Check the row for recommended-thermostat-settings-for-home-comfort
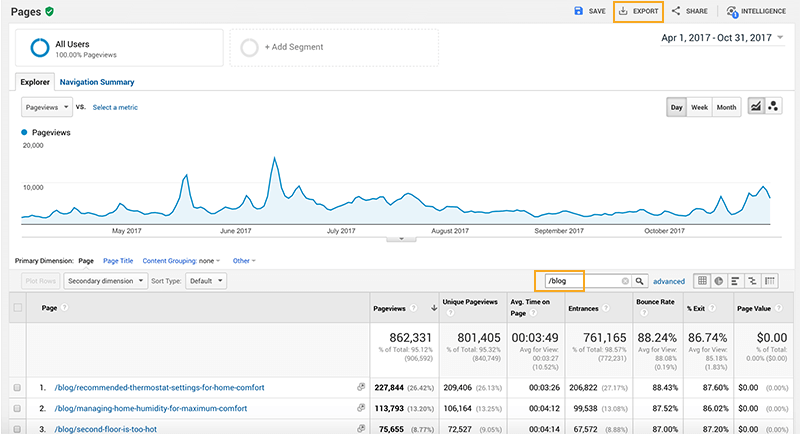800x434 pixels. coord(17,388)
